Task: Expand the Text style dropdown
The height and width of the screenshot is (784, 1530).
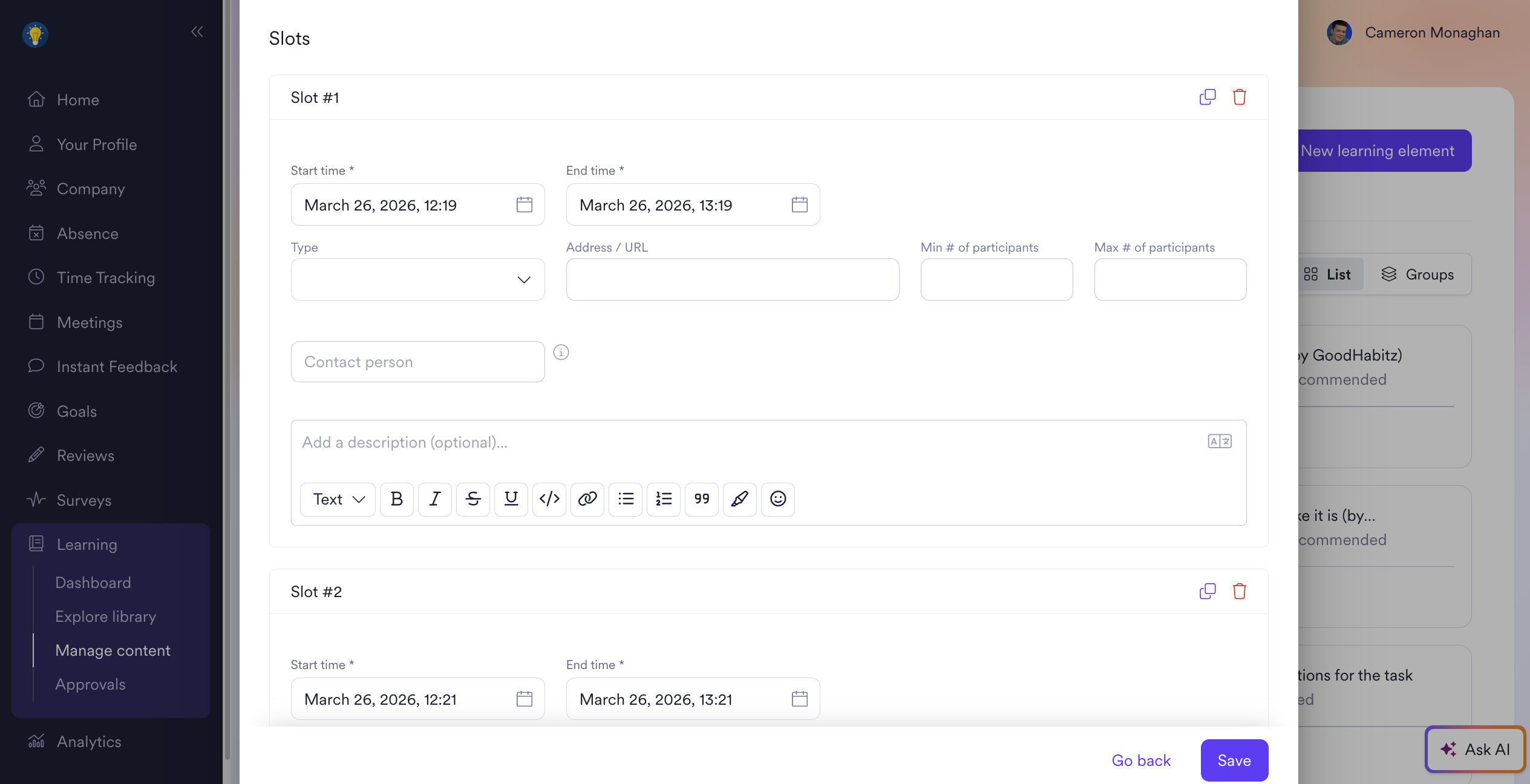Action: (338, 499)
